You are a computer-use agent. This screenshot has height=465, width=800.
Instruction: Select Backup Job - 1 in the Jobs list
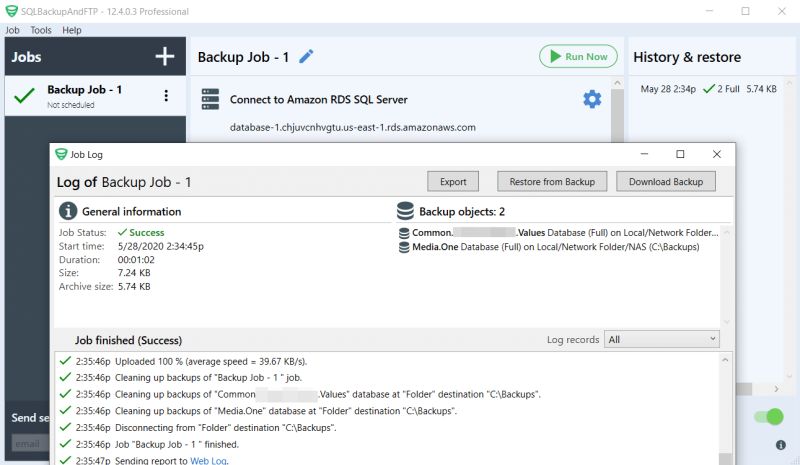click(x=95, y=96)
